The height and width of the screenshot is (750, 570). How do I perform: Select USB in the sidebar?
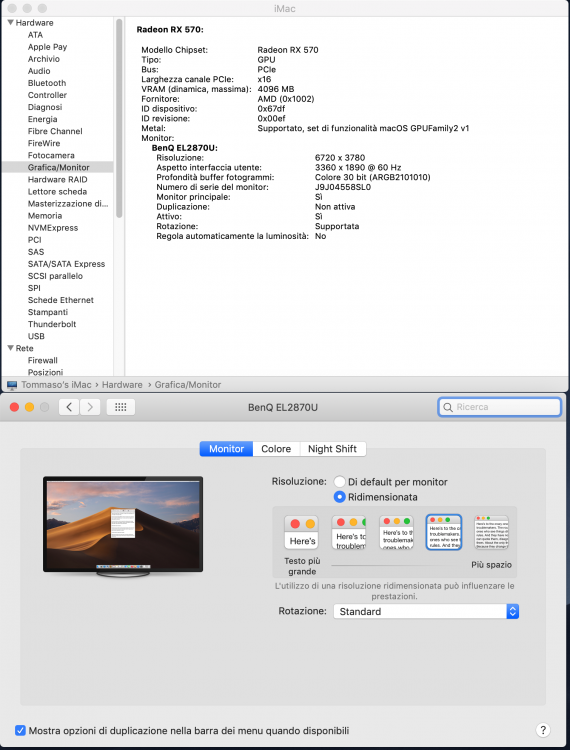(x=36, y=336)
